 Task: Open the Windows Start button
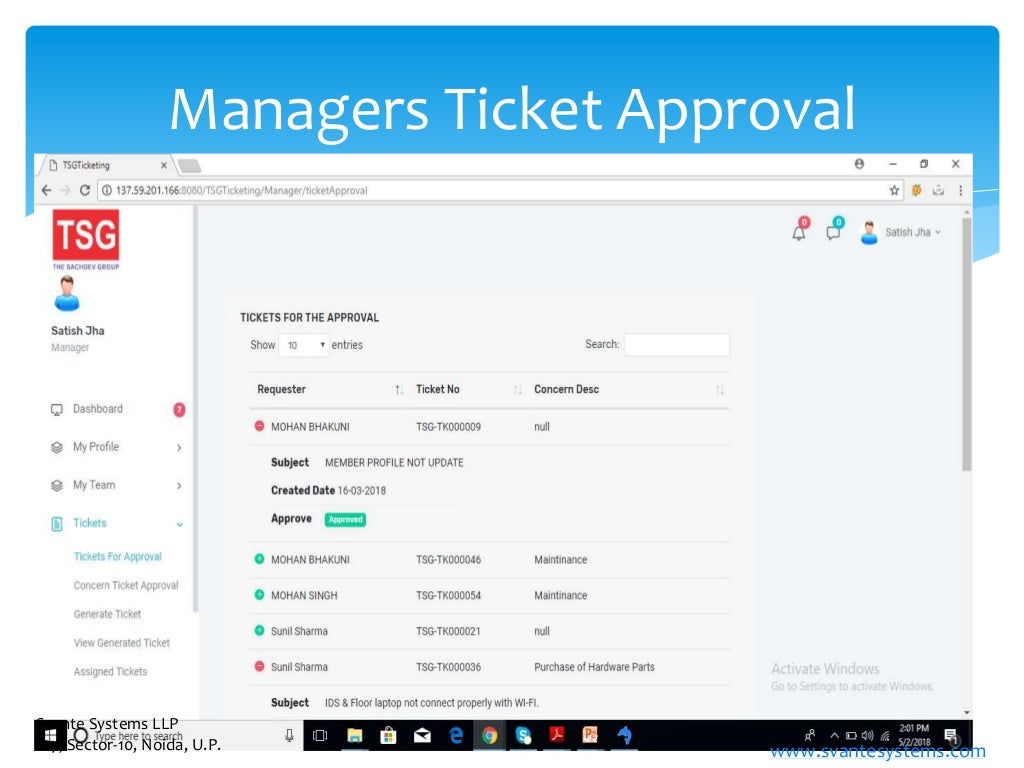(50, 735)
